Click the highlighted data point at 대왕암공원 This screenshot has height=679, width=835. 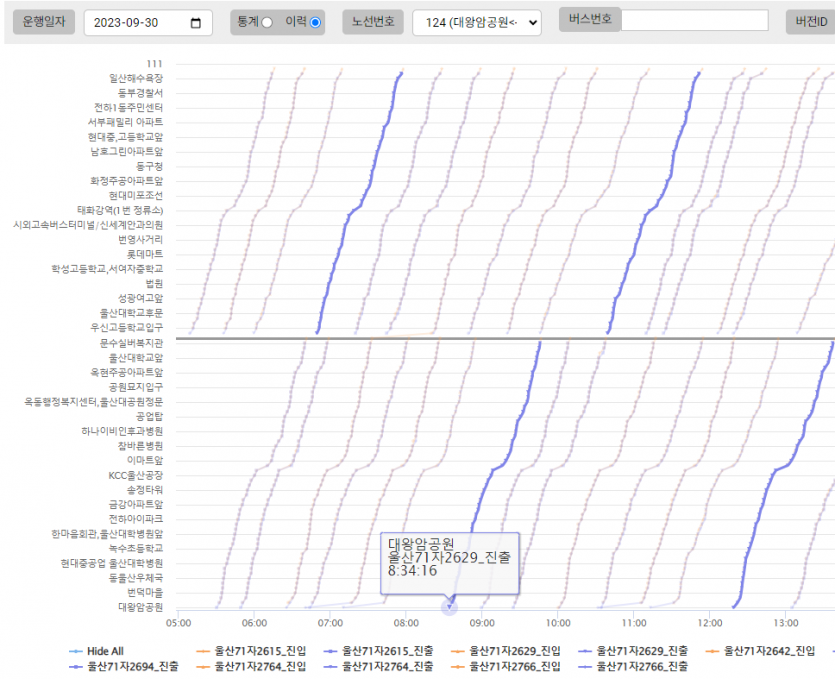(x=449, y=606)
